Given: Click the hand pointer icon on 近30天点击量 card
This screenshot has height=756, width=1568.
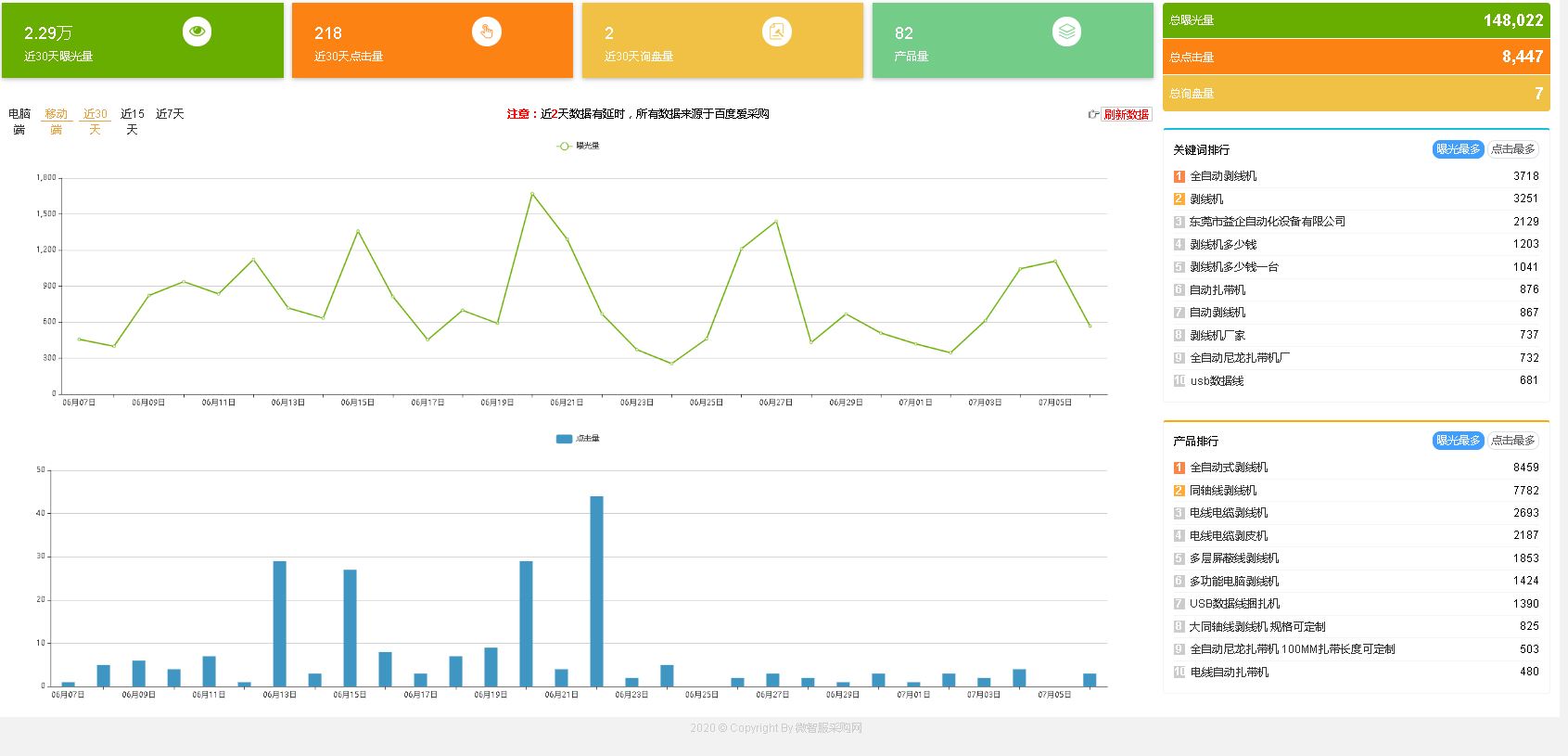Looking at the screenshot, I should tap(486, 32).
